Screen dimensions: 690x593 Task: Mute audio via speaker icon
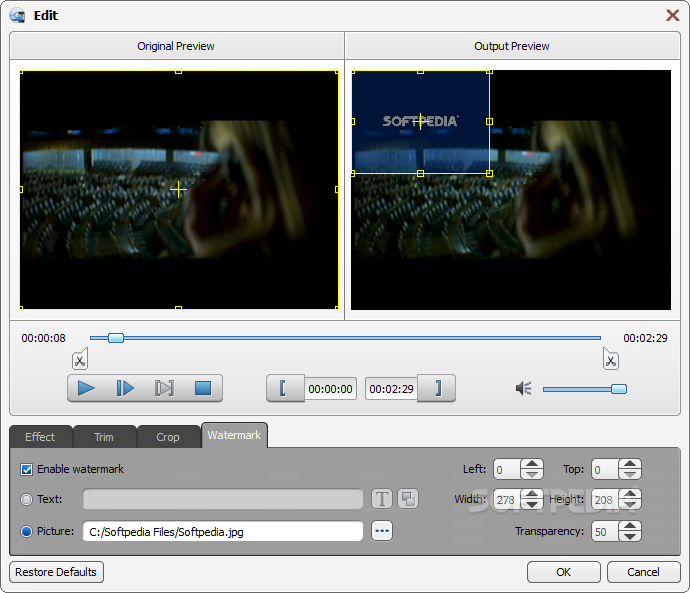click(524, 388)
